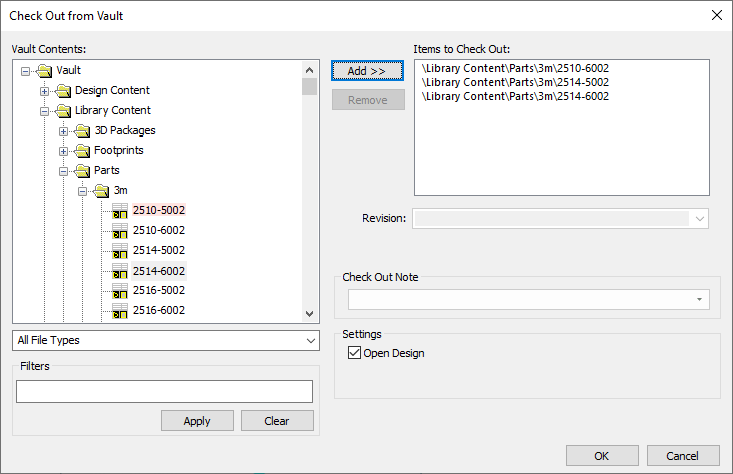Click the part icon beside 2510-5002
Screen dimensions: 733x474
(120, 211)
